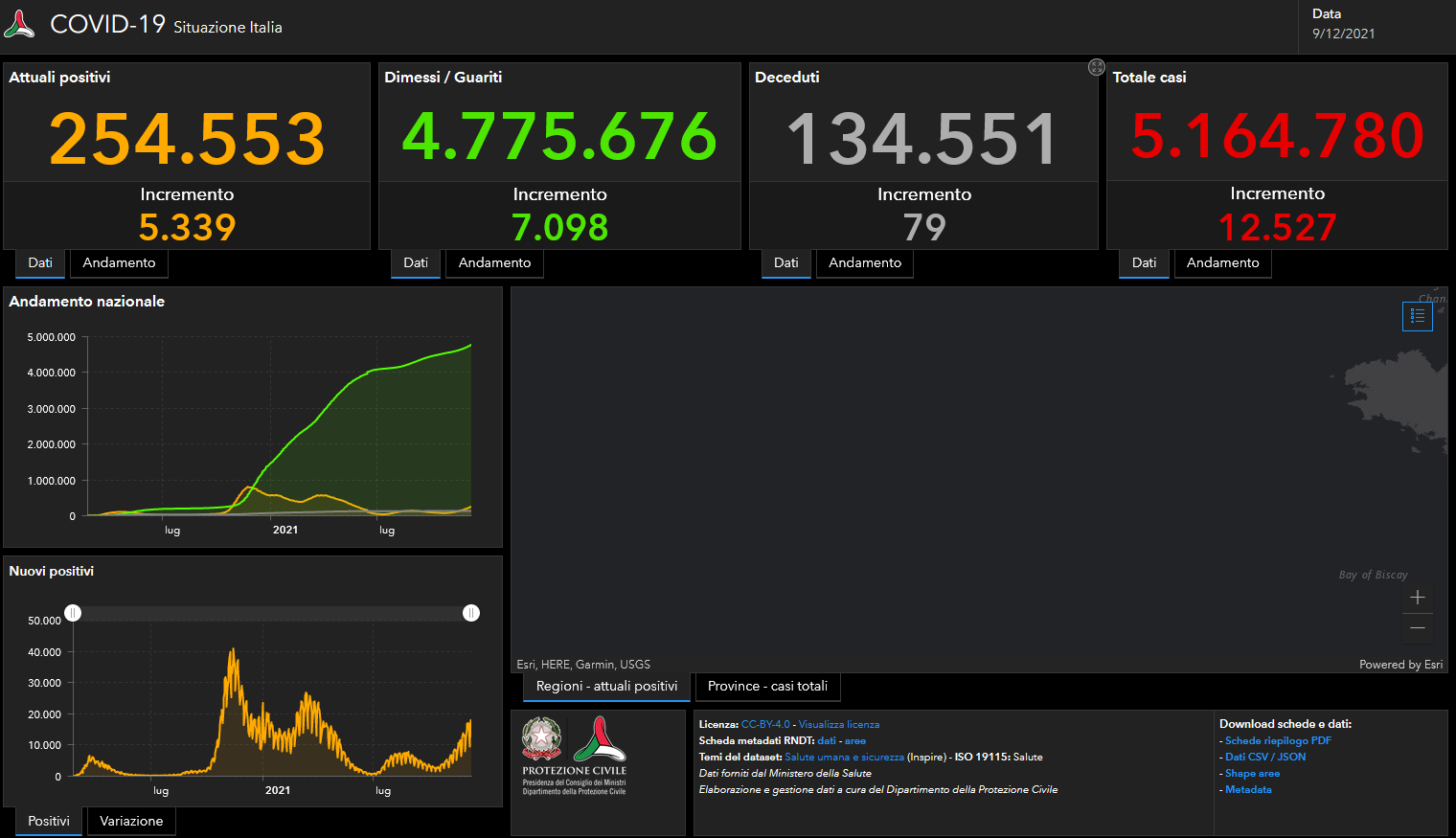Switch to Variazione chart tab

point(131,822)
